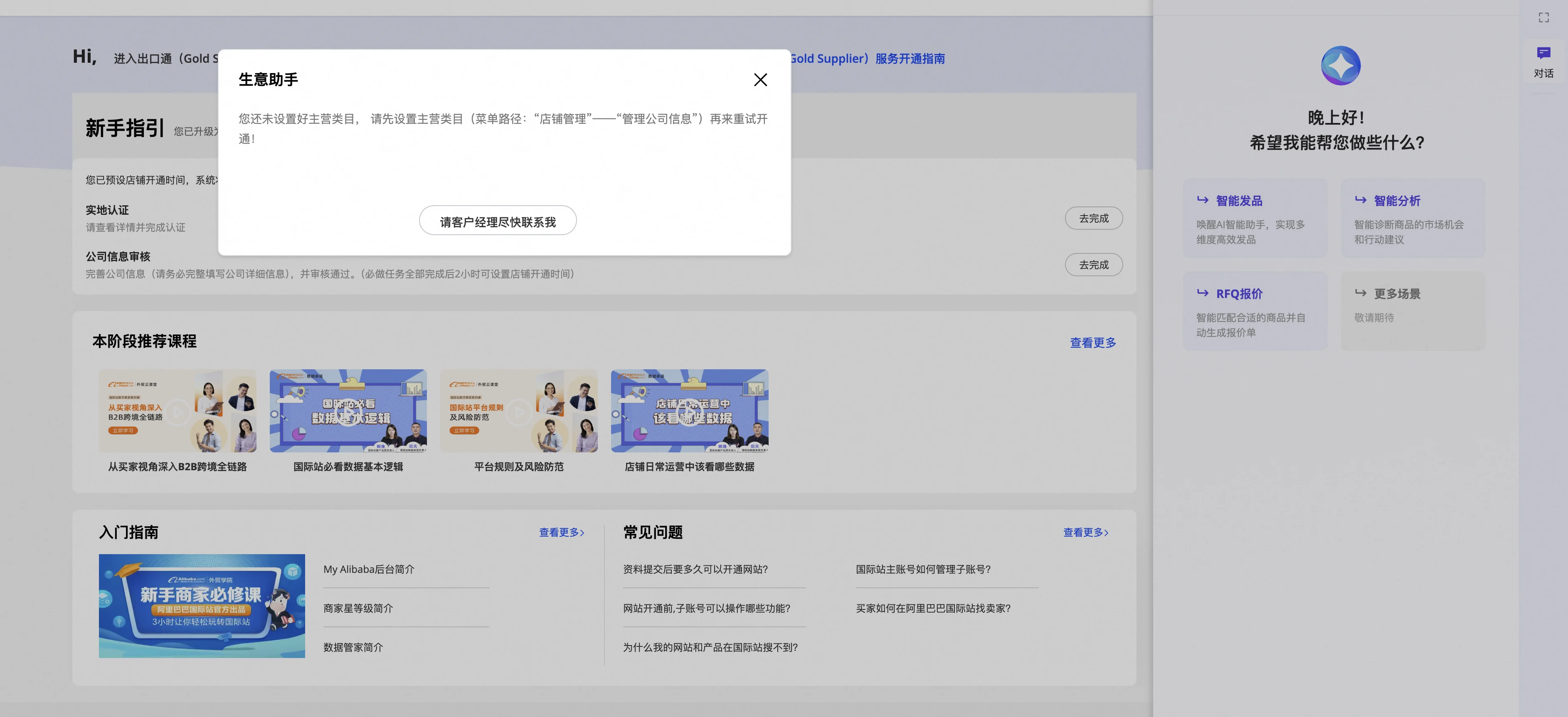Open My Alibaba后台简介 guide link

[x=368, y=569]
